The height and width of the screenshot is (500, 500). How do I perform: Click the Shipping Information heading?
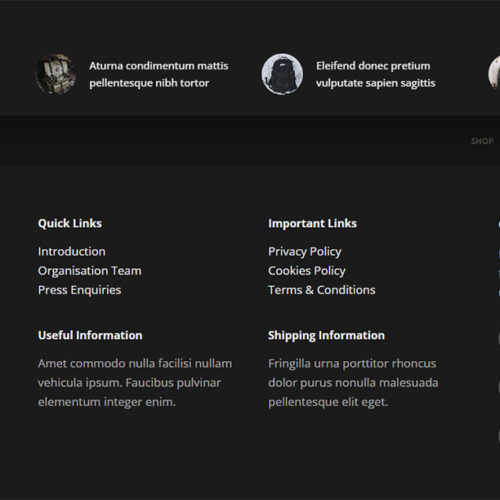(326, 336)
